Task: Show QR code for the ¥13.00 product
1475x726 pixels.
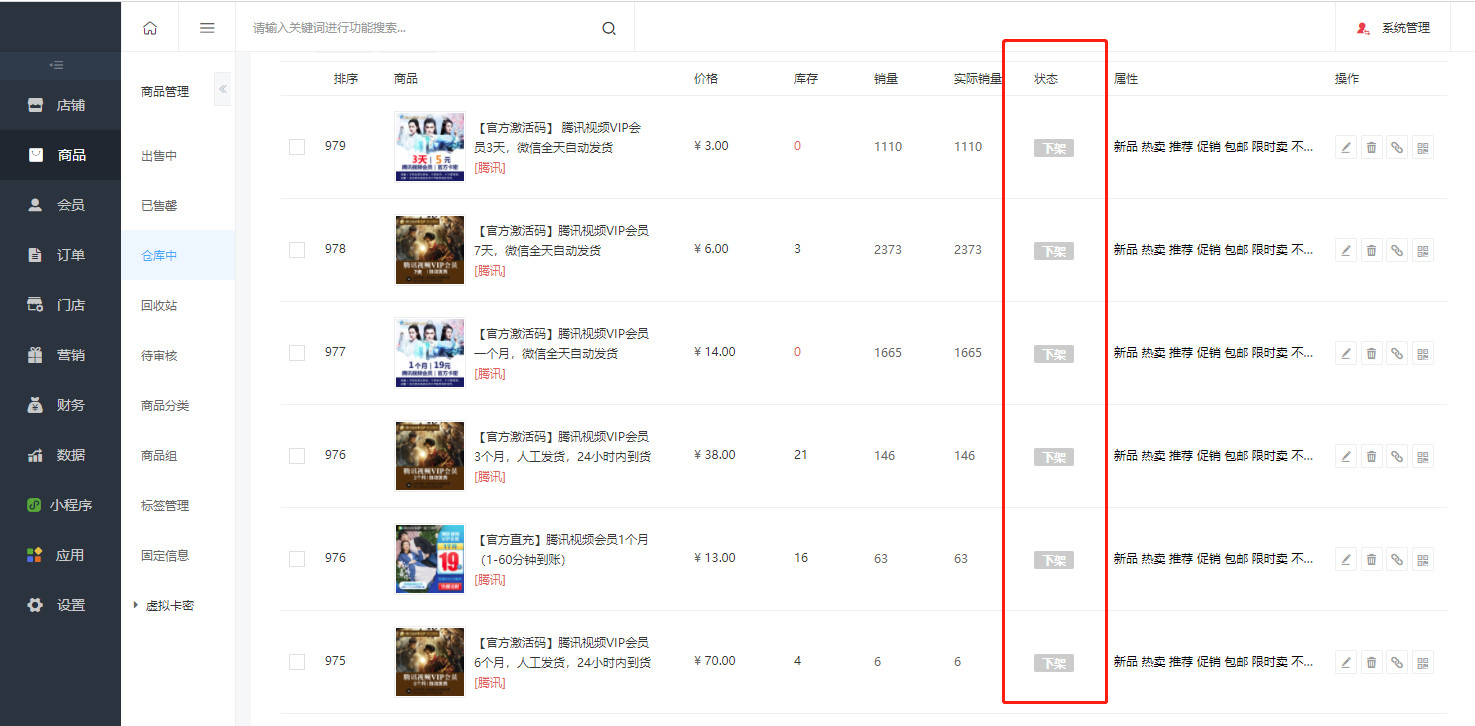Action: [x=1423, y=560]
